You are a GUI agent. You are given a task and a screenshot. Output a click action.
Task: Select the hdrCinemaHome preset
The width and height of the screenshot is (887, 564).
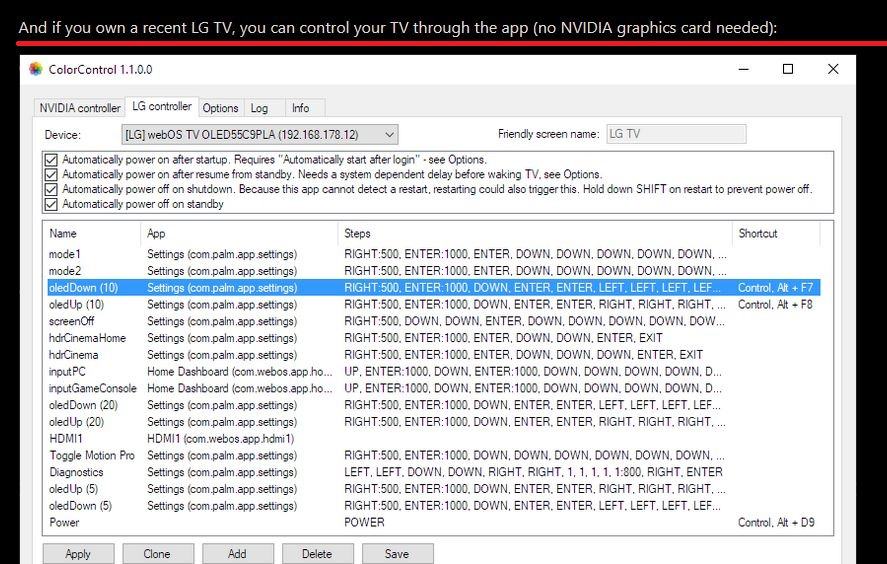pyautogui.click(x=434, y=338)
